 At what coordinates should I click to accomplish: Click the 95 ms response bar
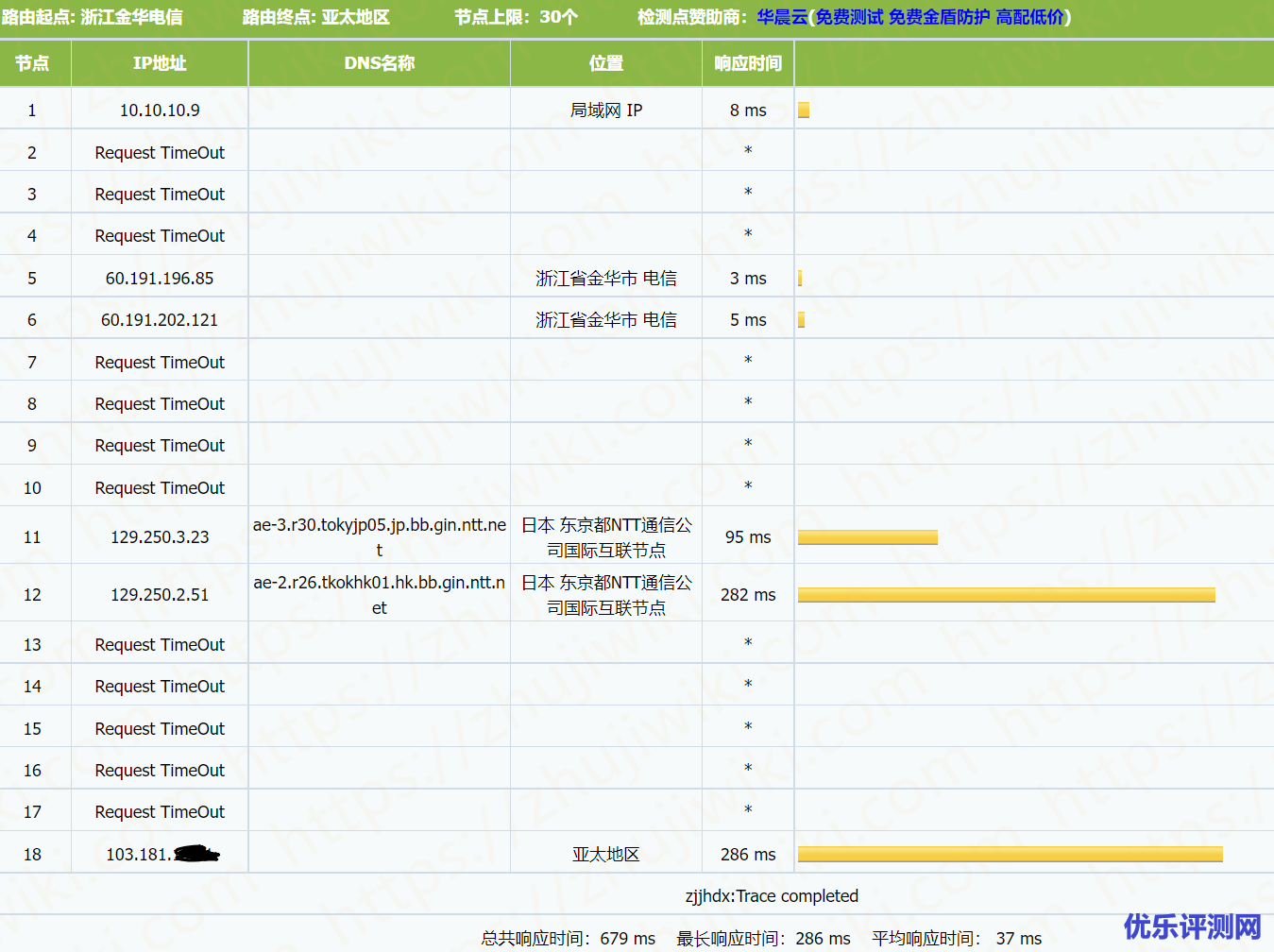867,537
